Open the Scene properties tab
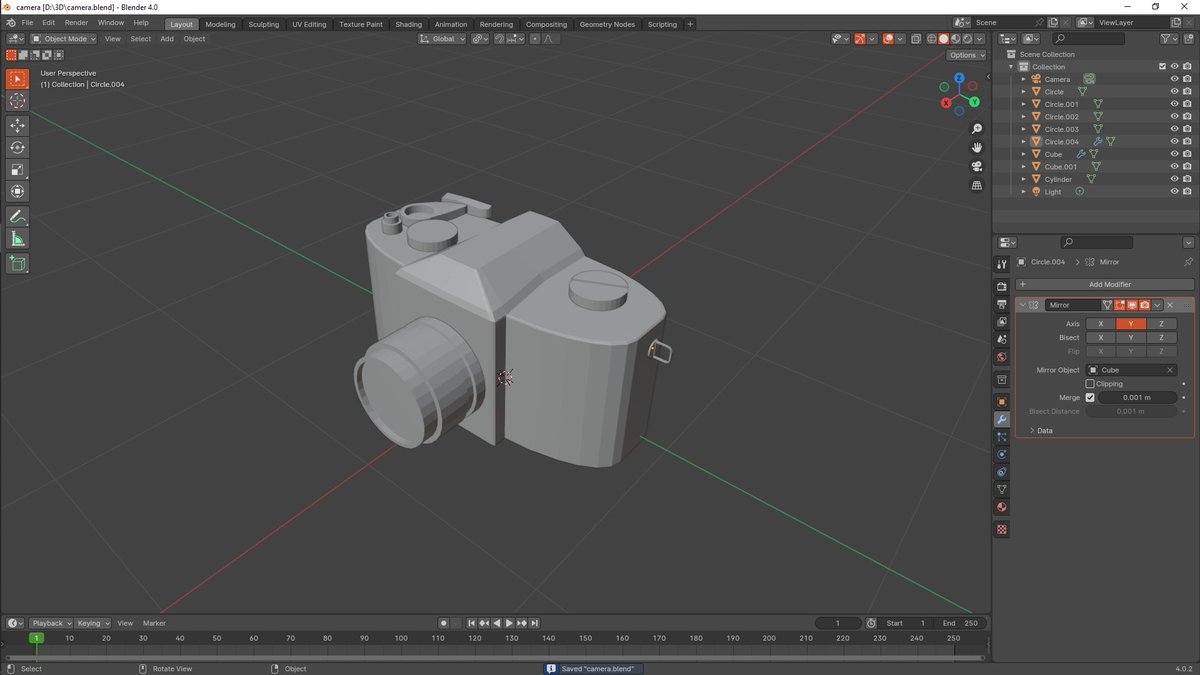1200x675 pixels. [x=1002, y=340]
